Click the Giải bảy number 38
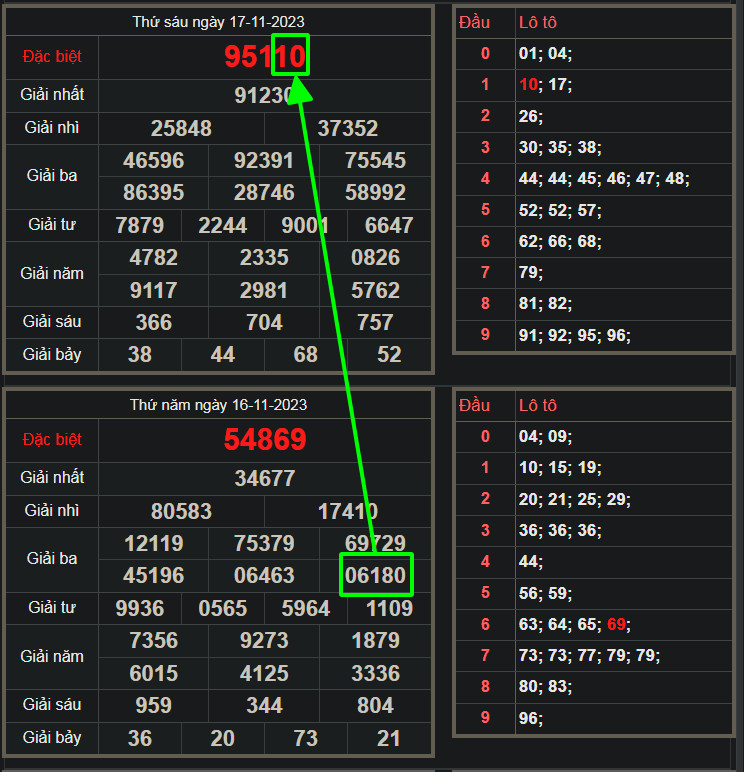Viewport: 744px width, 772px height. click(x=140, y=354)
